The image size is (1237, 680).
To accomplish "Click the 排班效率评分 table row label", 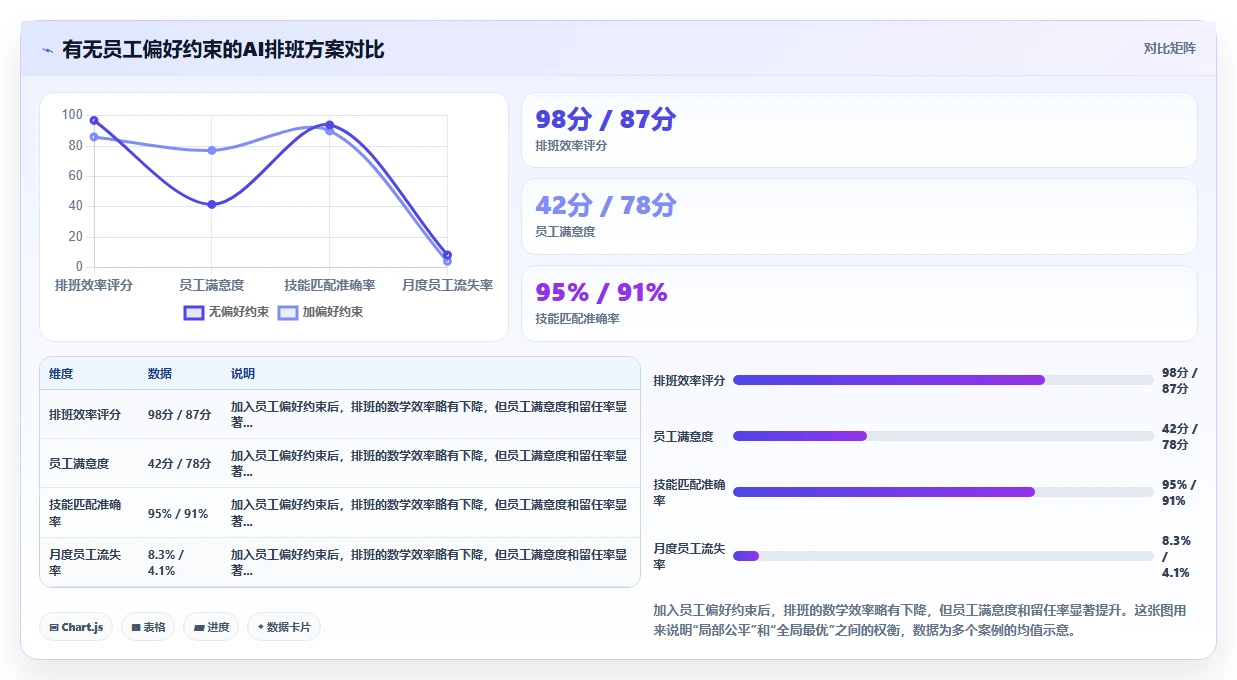I will [85, 414].
